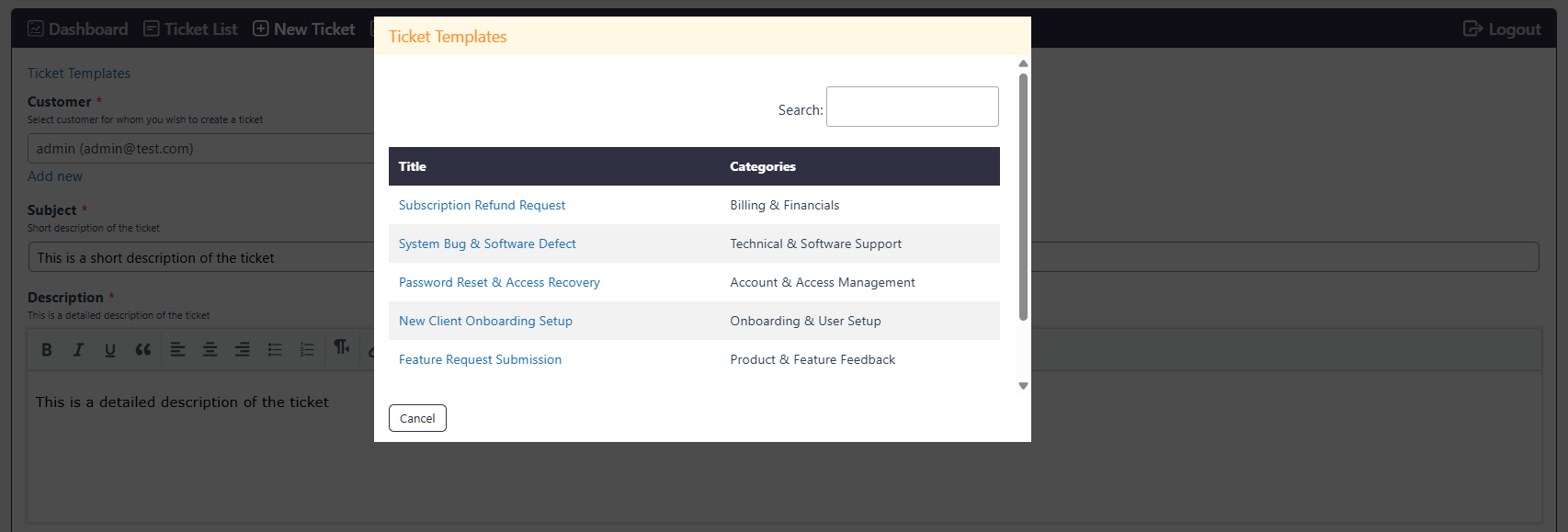Open New Ticket in the navigation bar
The image size is (1568, 532).
tap(304, 29)
